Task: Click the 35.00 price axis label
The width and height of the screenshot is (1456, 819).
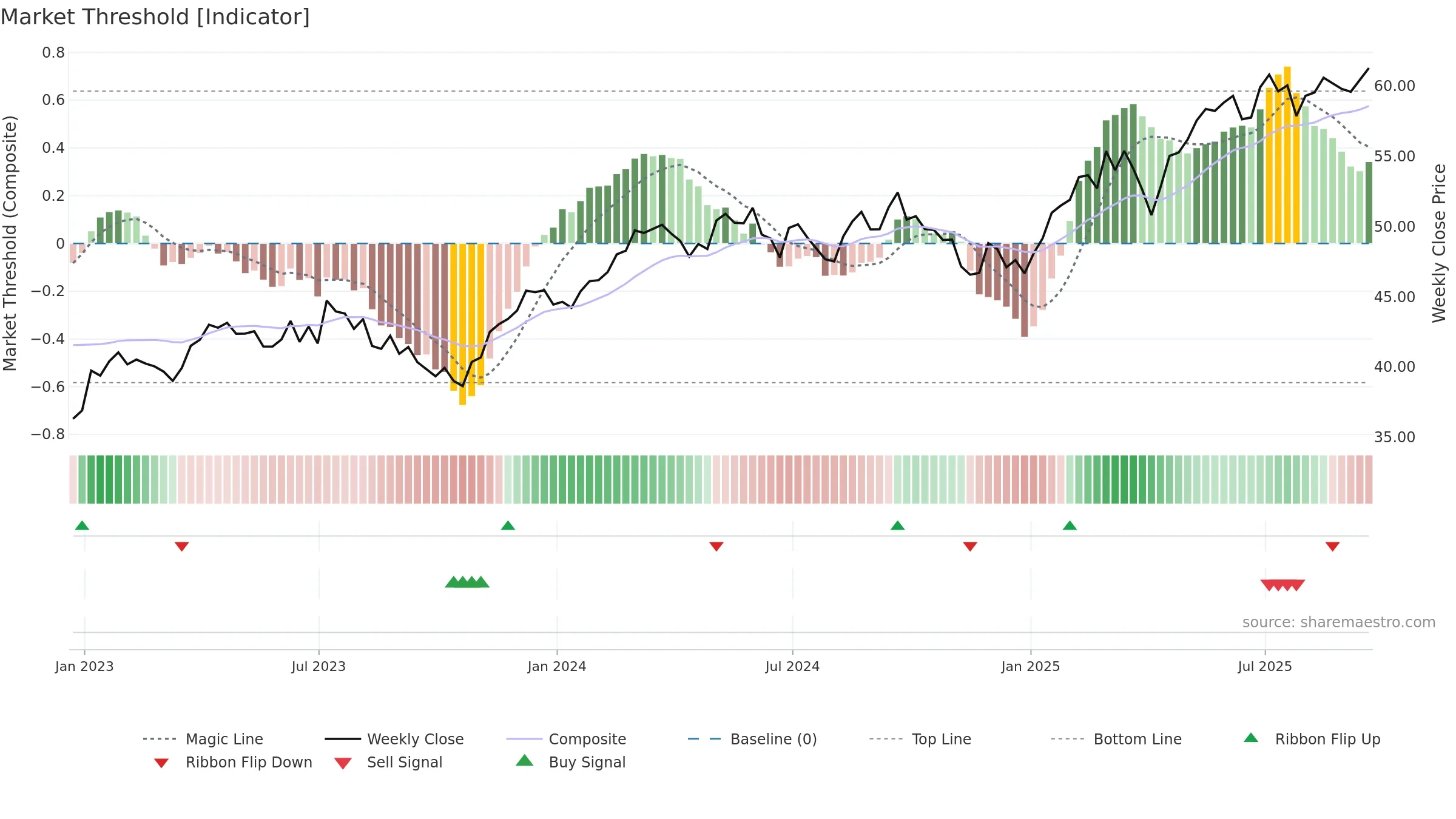Action: [x=1395, y=437]
